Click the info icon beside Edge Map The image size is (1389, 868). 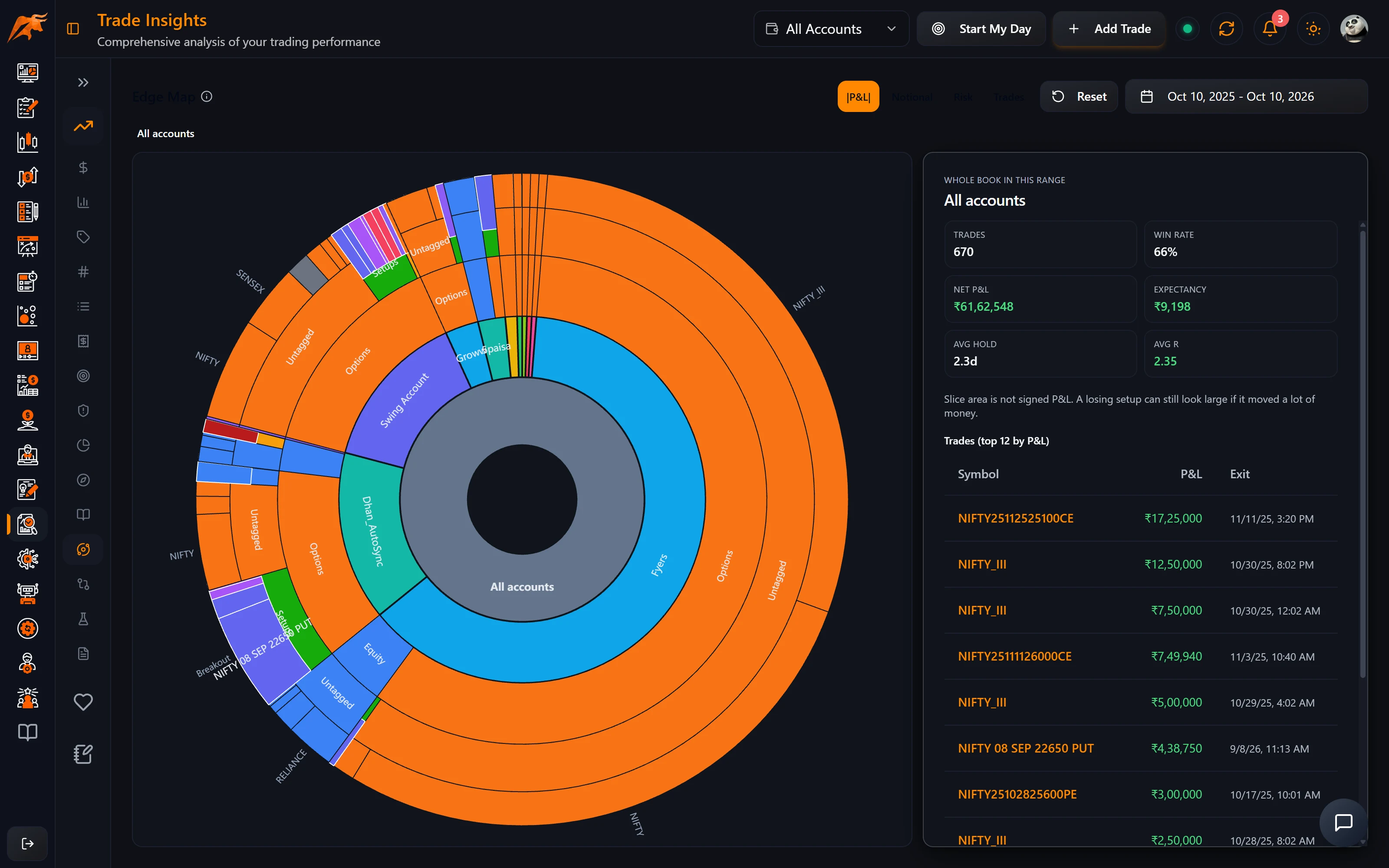[207, 96]
